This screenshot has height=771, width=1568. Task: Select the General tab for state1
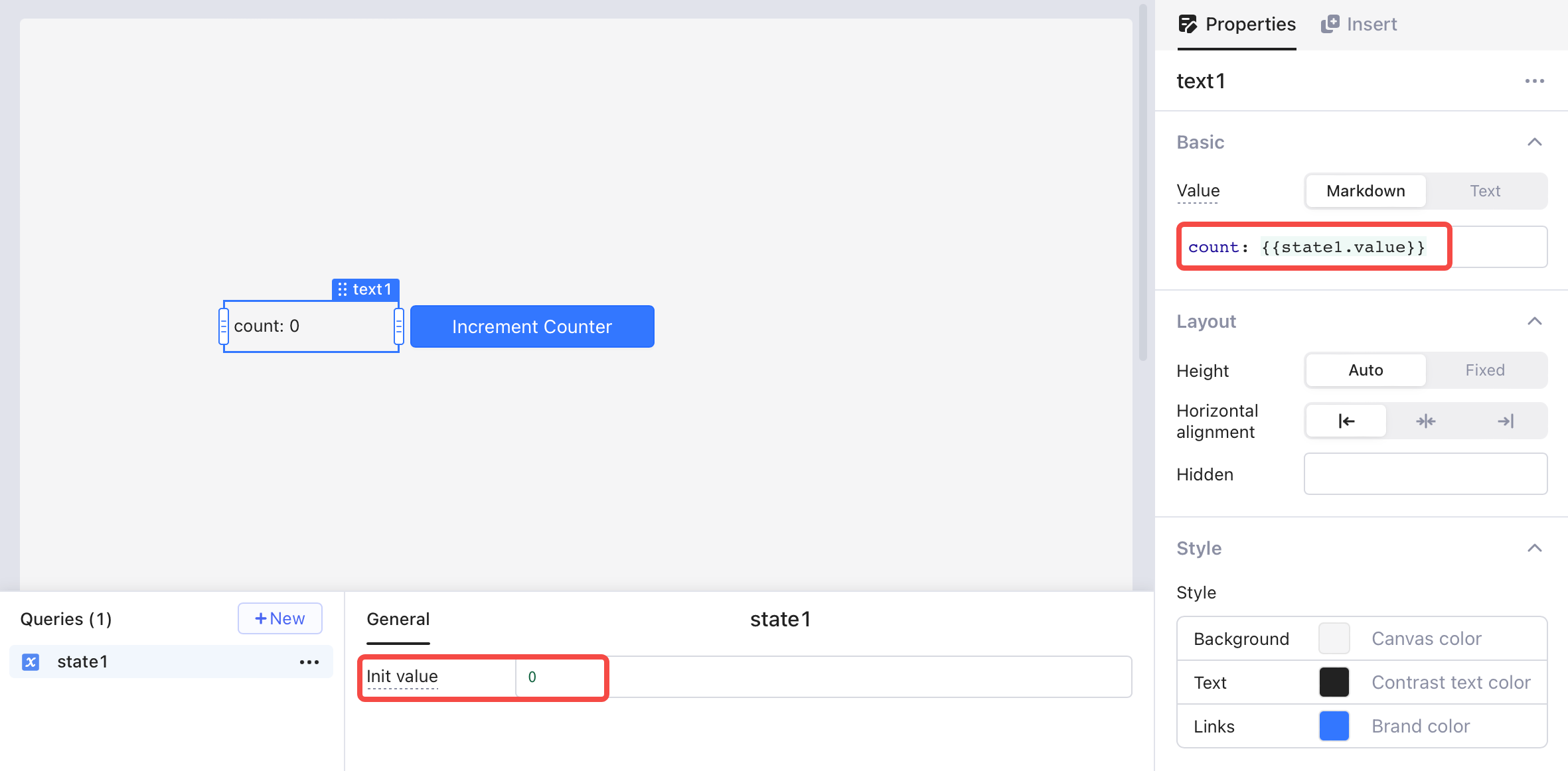pyautogui.click(x=398, y=619)
